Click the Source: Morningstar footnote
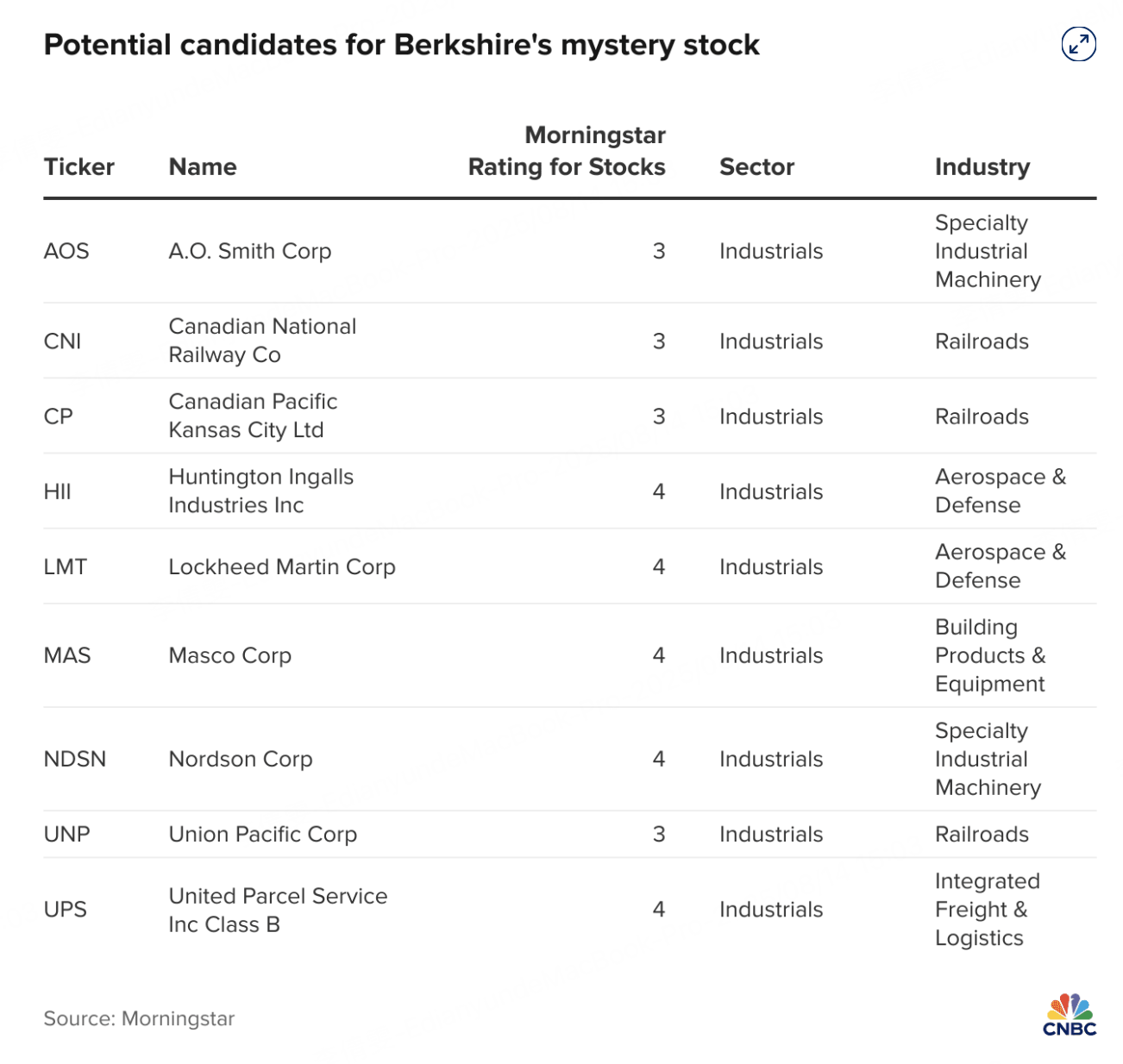This screenshot has height=1064, width=1123. click(x=139, y=1018)
